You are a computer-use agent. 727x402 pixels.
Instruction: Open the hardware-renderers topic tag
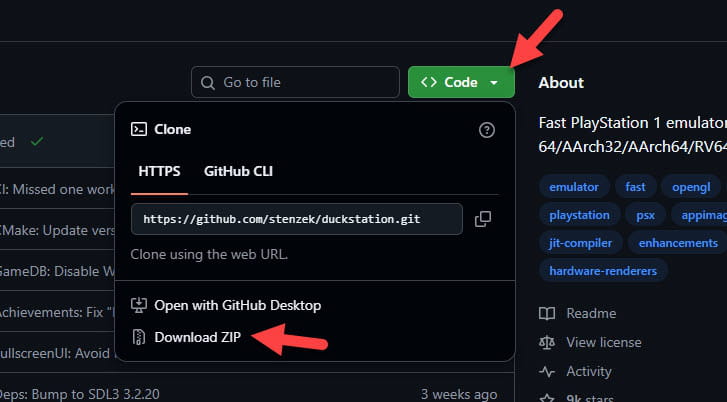pyautogui.click(x=603, y=271)
